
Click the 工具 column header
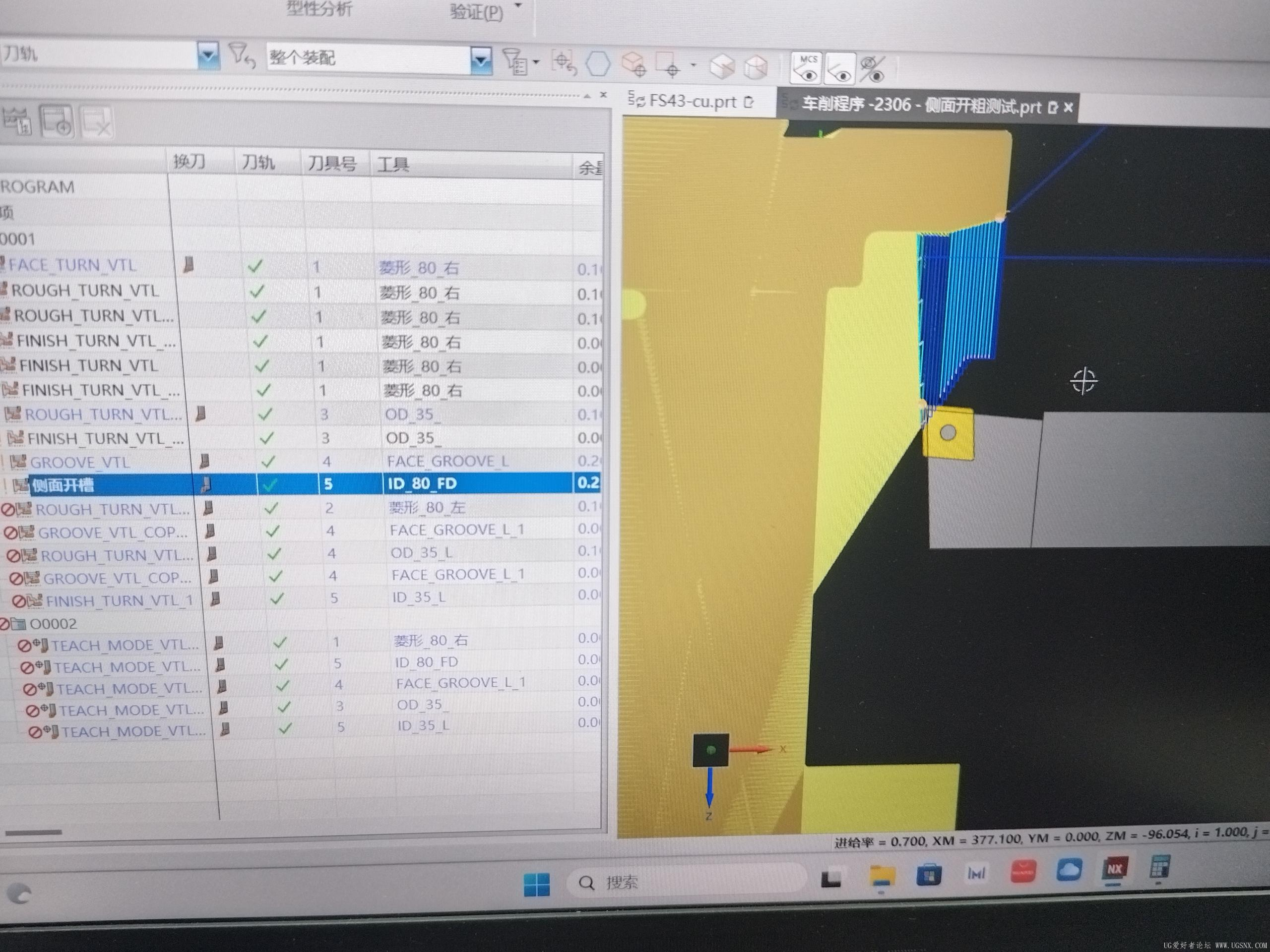393,165
